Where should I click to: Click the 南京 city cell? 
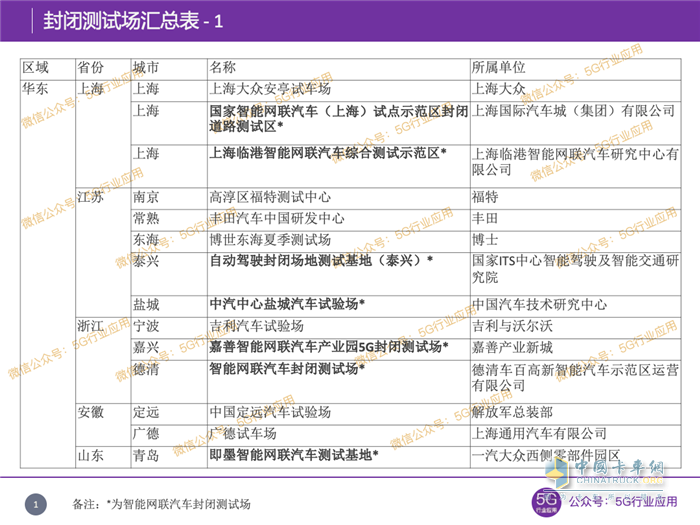point(169,199)
